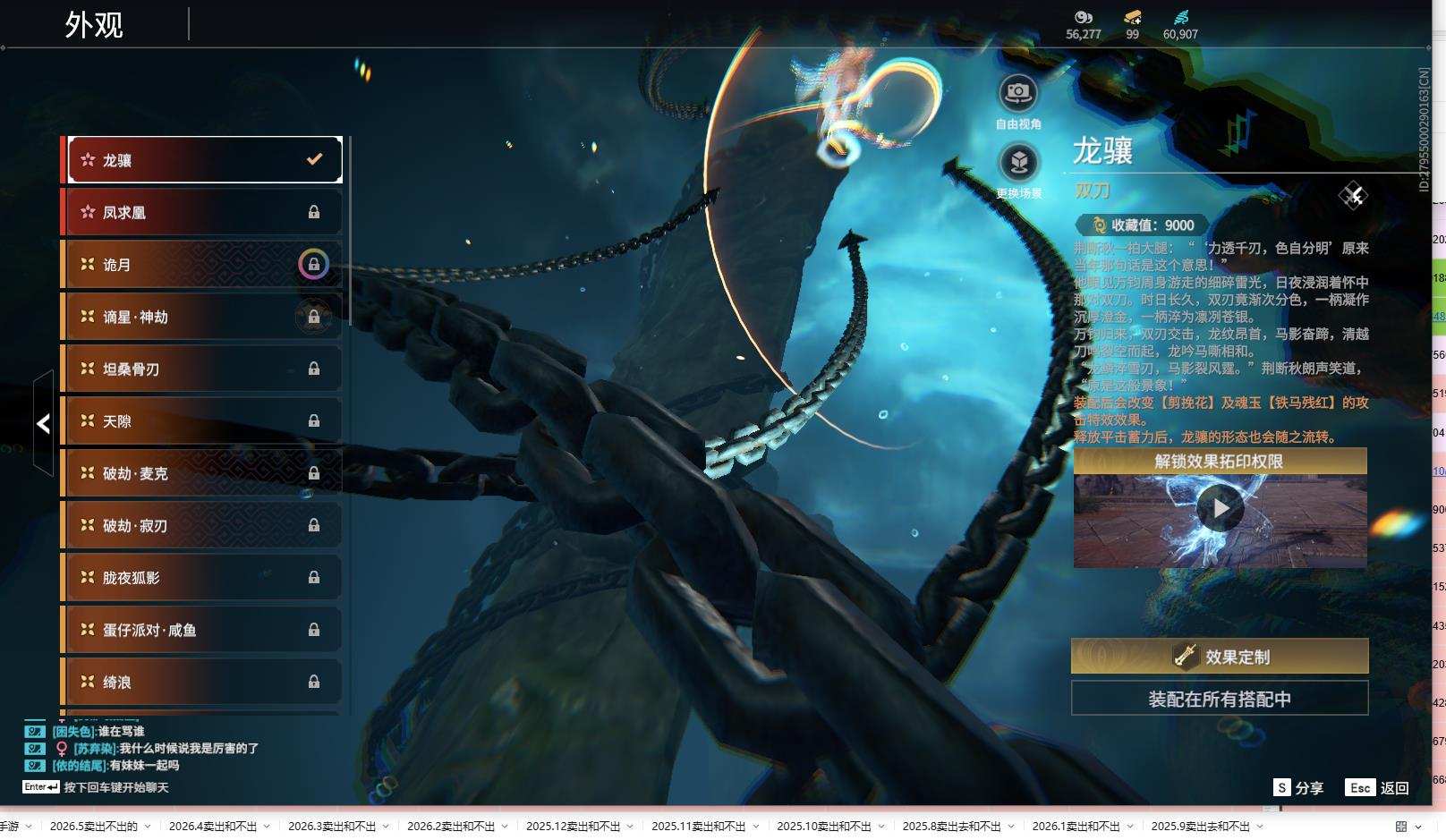
Task: Open dropdown arrow on 2026.1卖出和不出 sheet tab
Action: pos(1130,827)
